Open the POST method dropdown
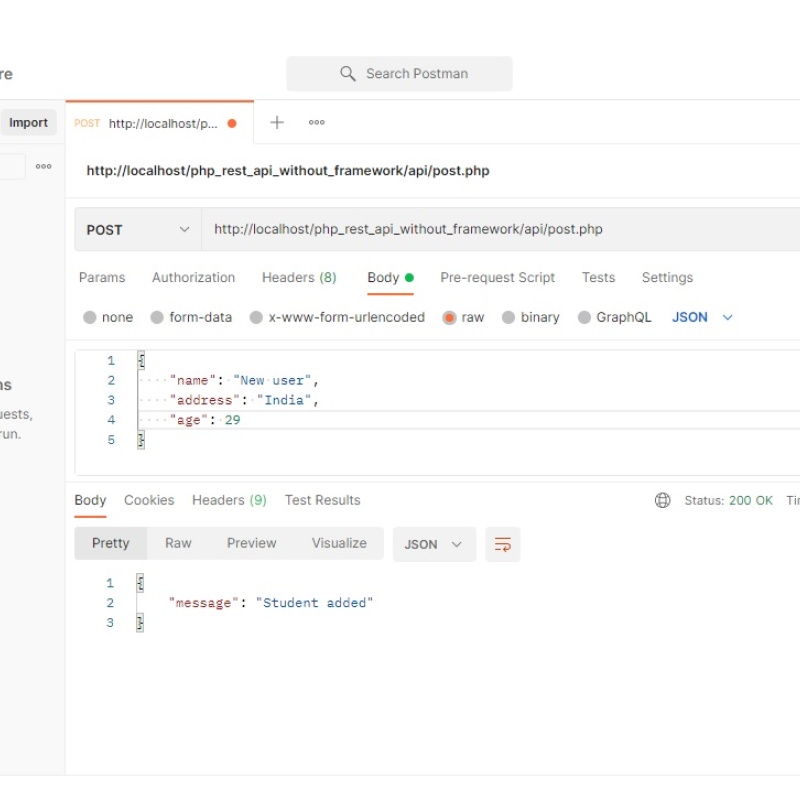The width and height of the screenshot is (800, 800). point(138,230)
